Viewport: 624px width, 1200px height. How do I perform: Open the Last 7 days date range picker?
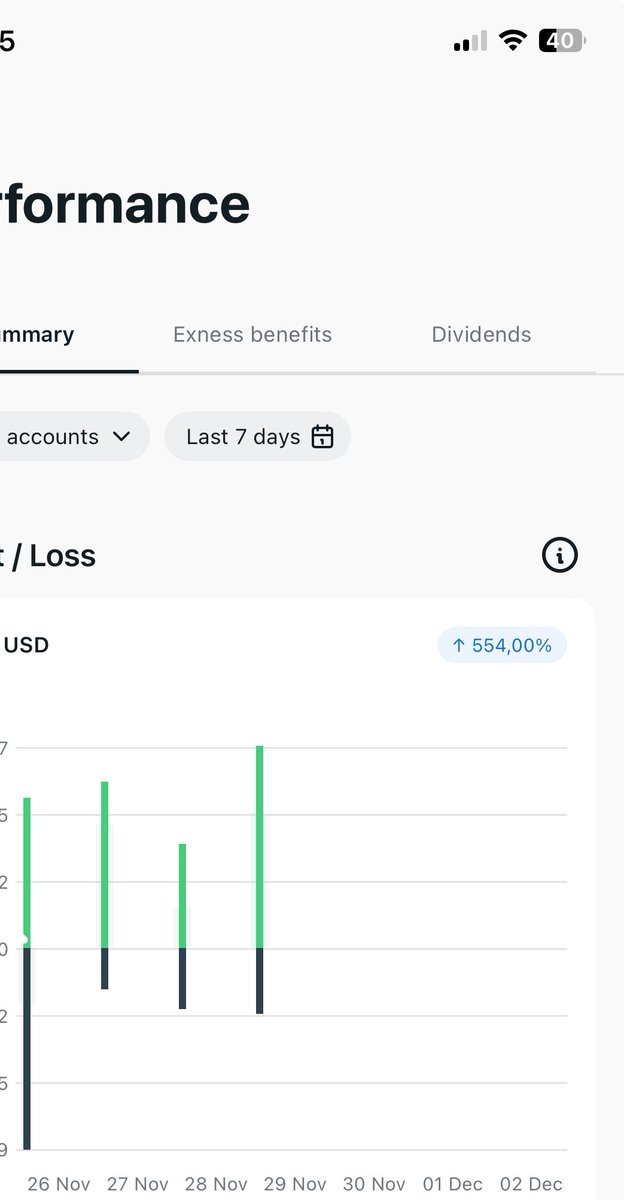(258, 437)
